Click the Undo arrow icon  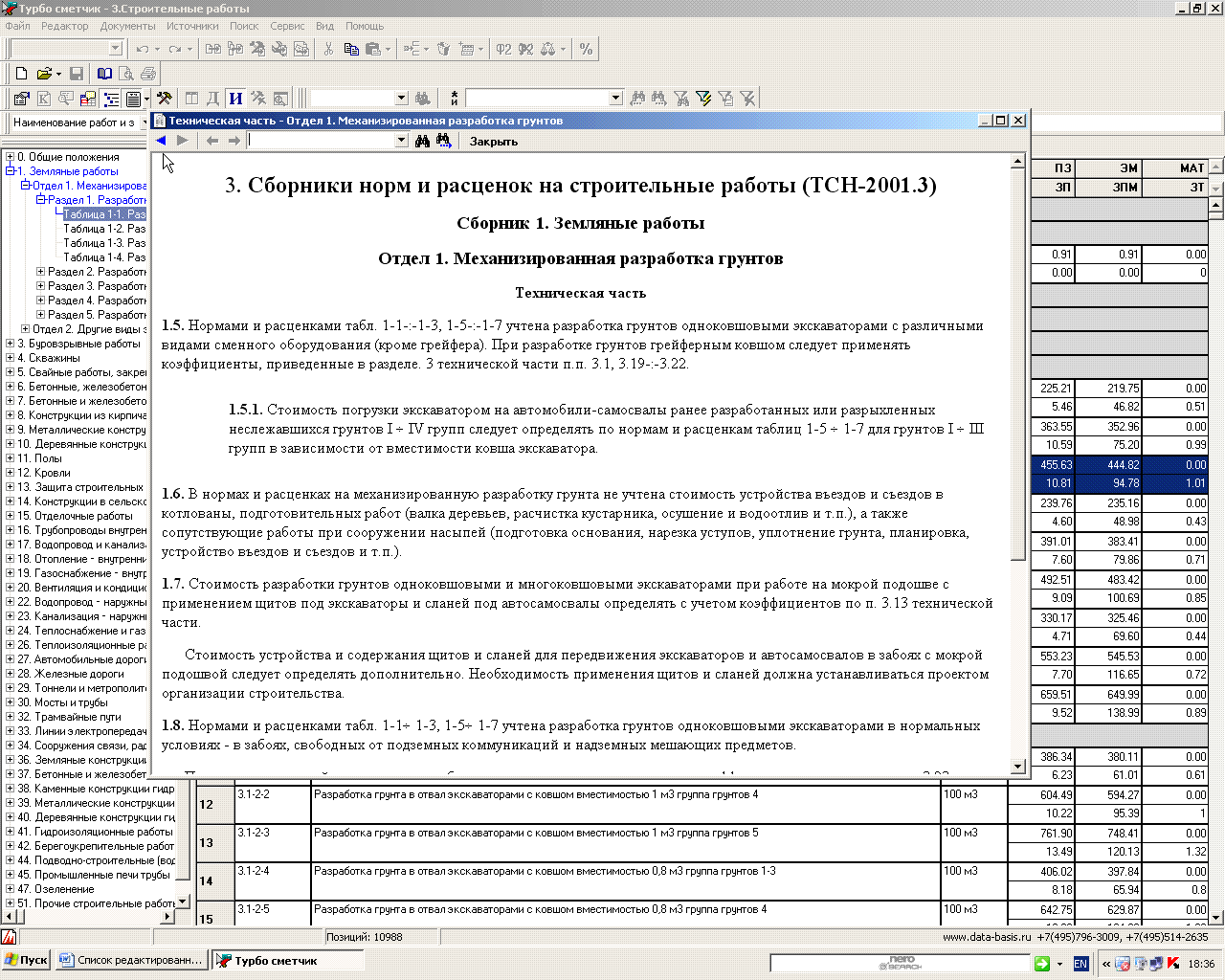pyautogui.click(x=143, y=49)
